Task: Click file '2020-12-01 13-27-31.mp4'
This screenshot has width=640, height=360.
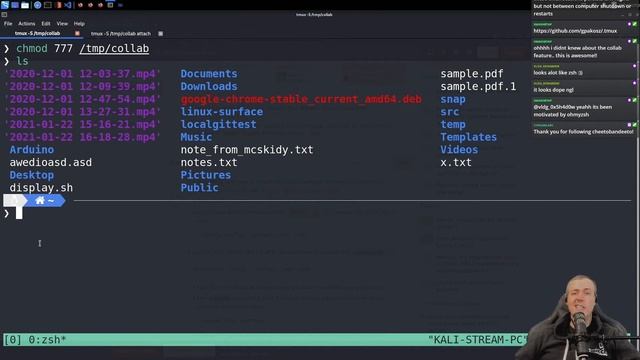Action: (x=82, y=112)
